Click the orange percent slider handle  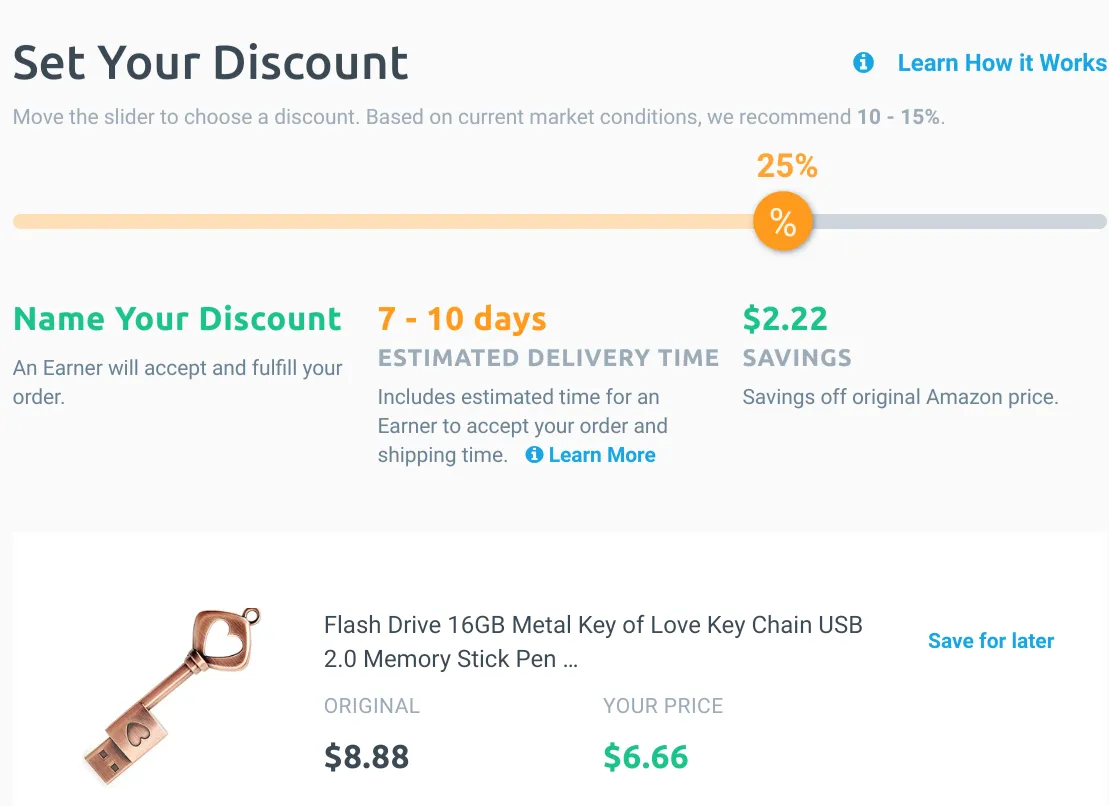[783, 221]
